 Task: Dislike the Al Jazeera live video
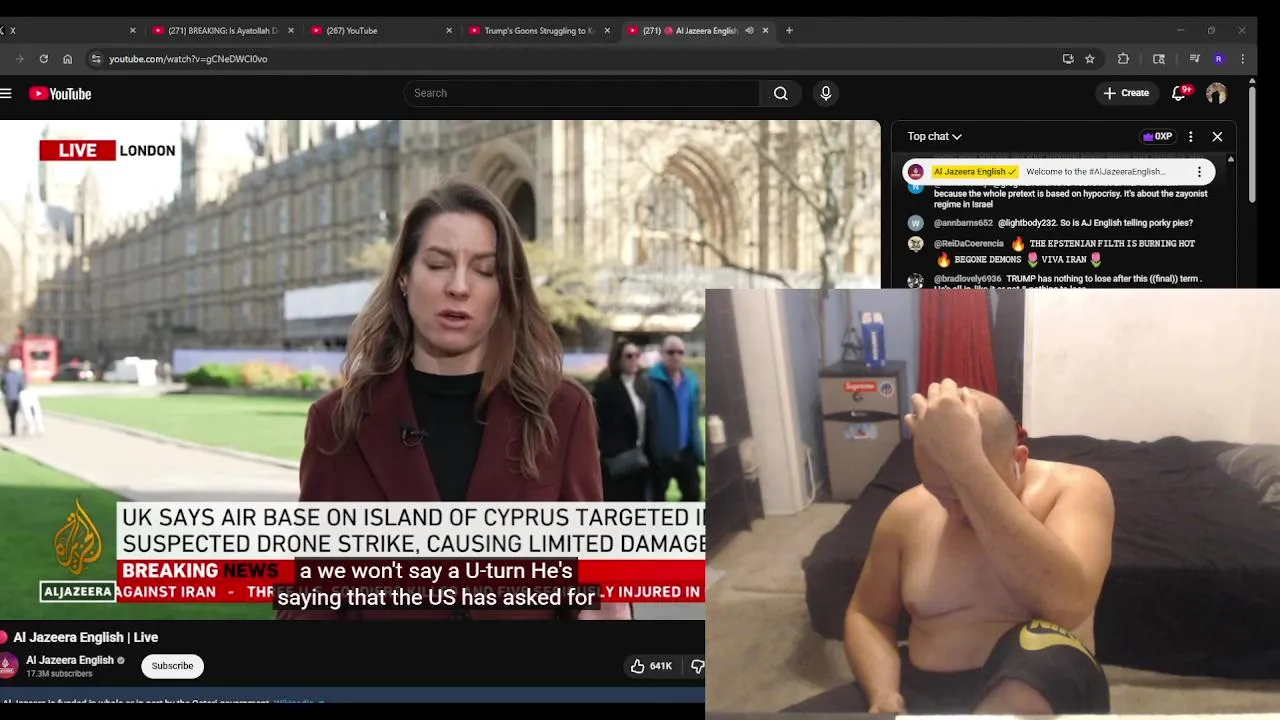click(x=697, y=666)
